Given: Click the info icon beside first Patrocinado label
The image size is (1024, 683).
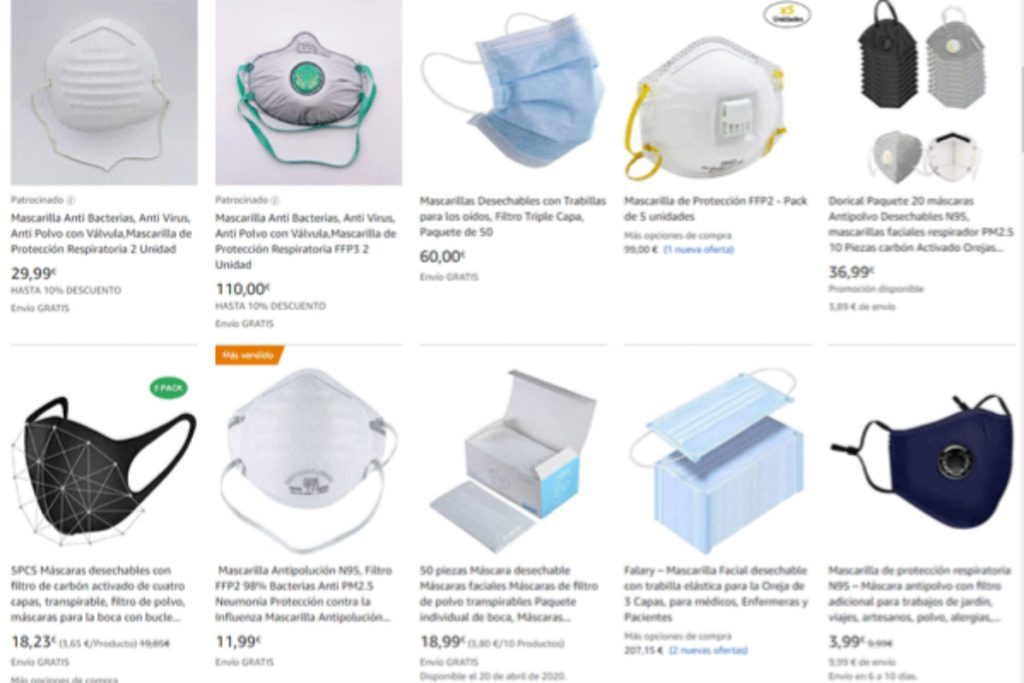Looking at the screenshot, I should coord(71,200).
